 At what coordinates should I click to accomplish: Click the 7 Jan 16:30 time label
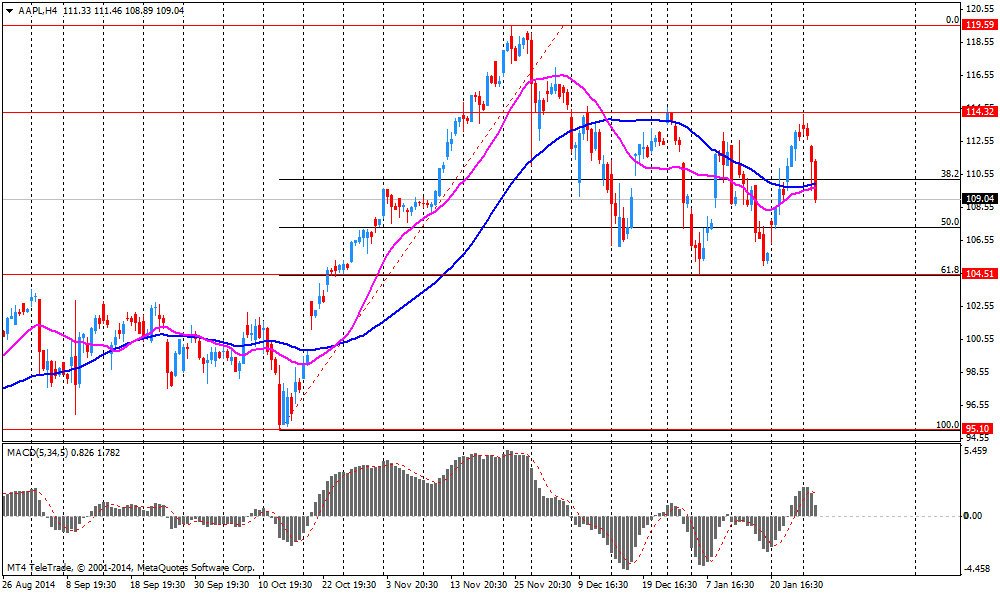tap(729, 585)
